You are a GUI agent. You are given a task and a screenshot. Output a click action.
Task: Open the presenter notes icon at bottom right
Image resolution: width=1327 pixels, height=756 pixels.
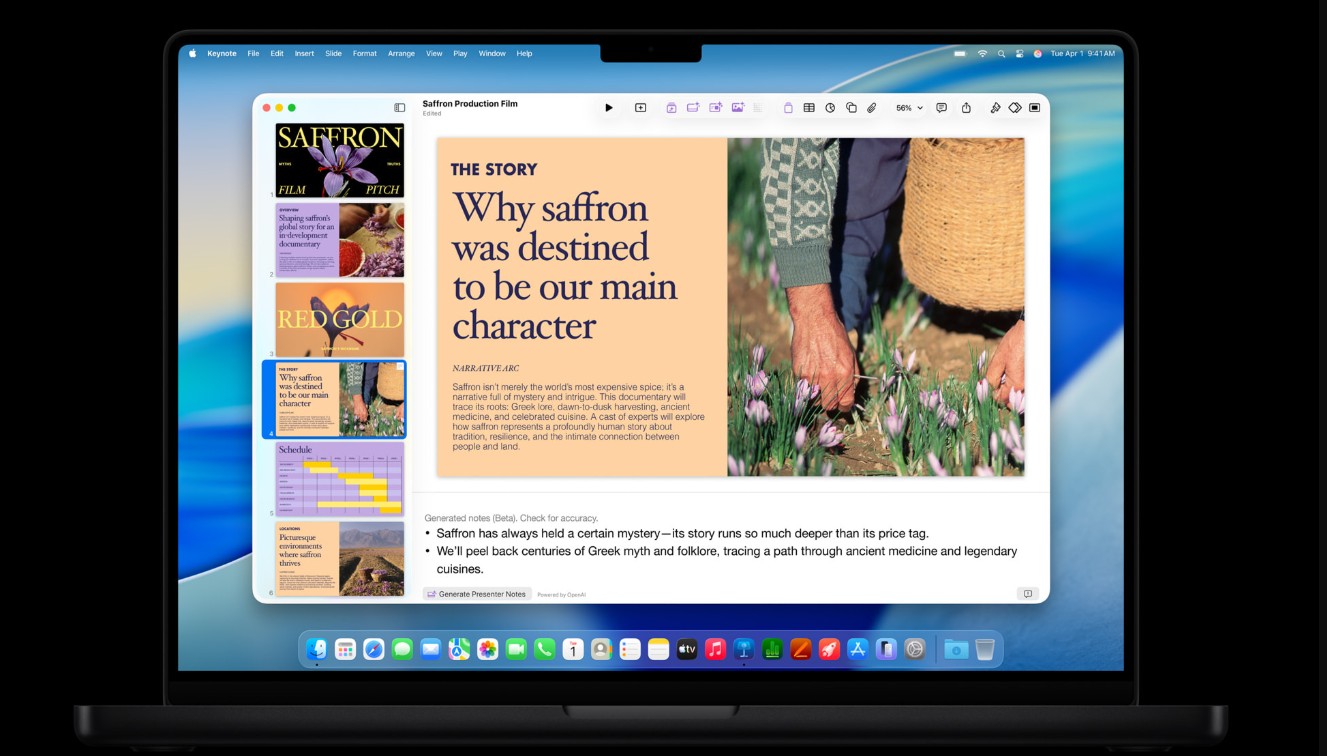tap(1028, 593)
